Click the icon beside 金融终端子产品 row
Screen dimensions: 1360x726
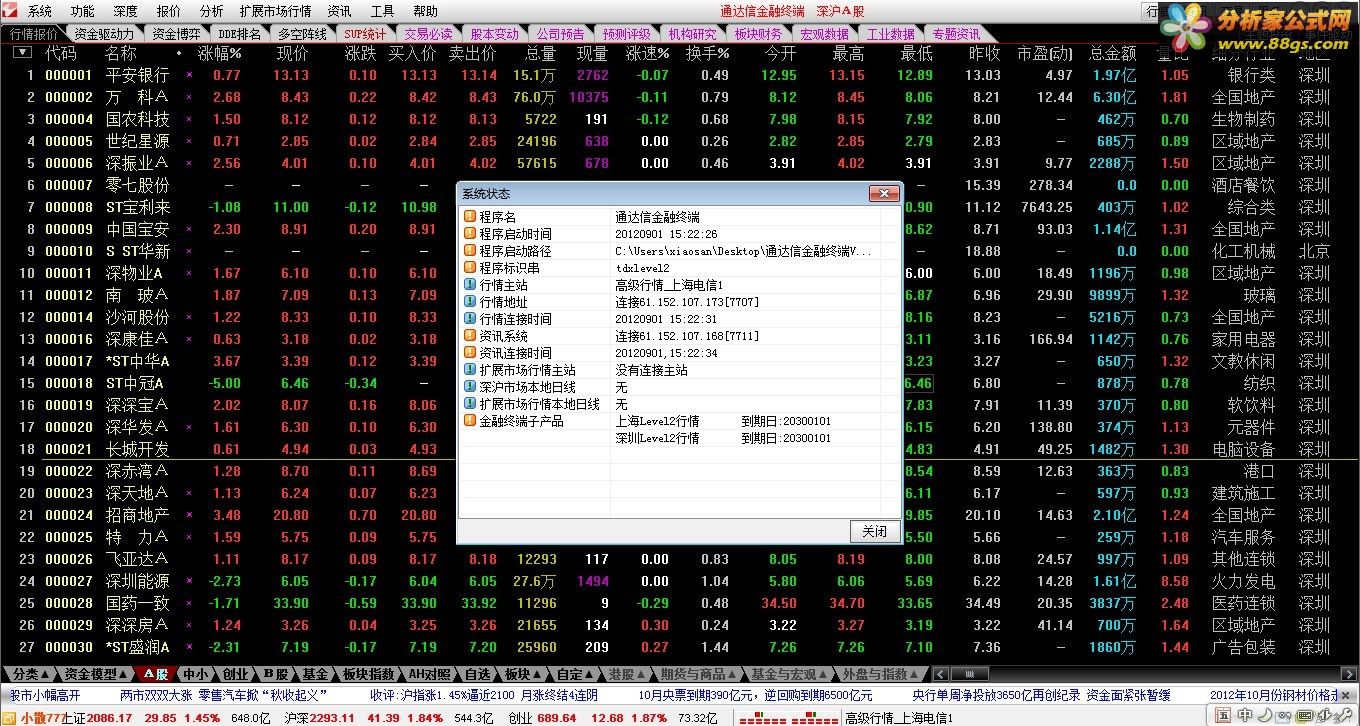pos(470,421)
